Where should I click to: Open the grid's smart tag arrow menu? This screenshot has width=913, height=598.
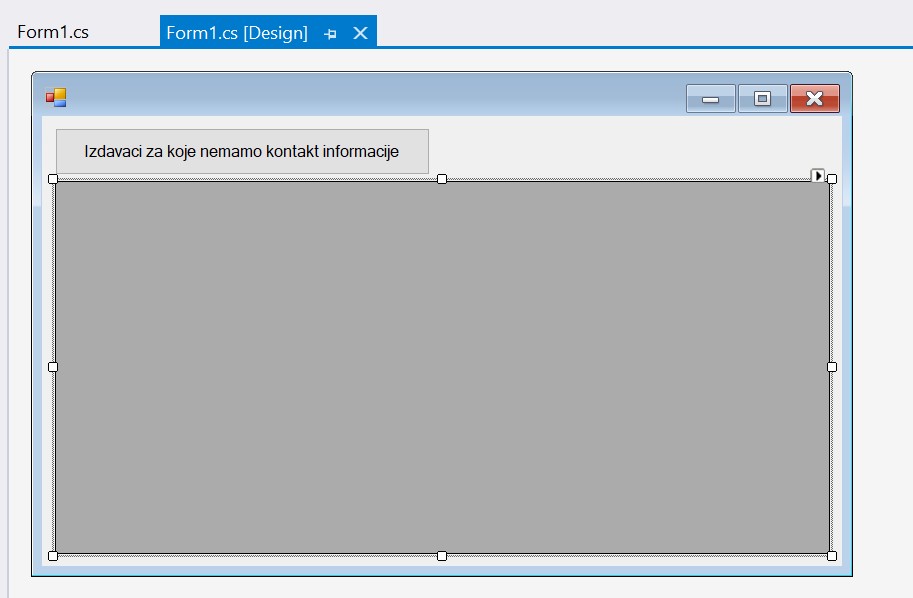[818, 176]
